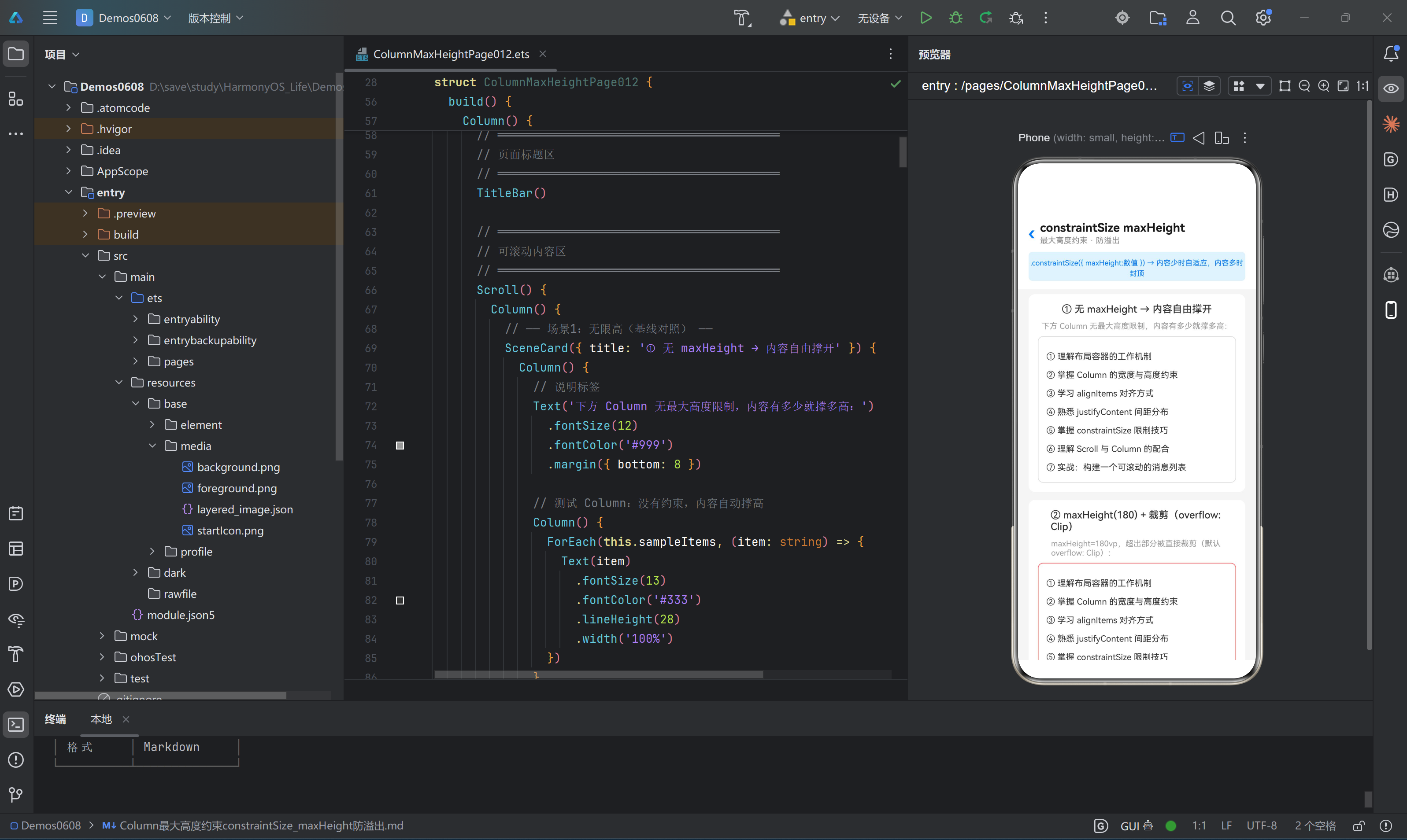Screen dimensions: 1407x840
Task: Open the 无设备 device selector dropdown
Action: click(879, 18)
